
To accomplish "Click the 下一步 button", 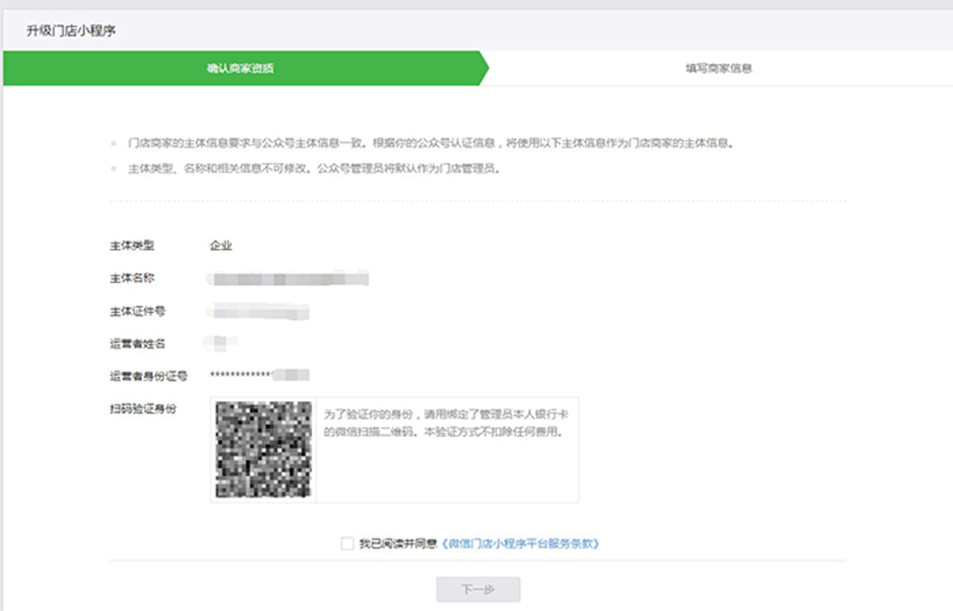I will click(478, 589).
